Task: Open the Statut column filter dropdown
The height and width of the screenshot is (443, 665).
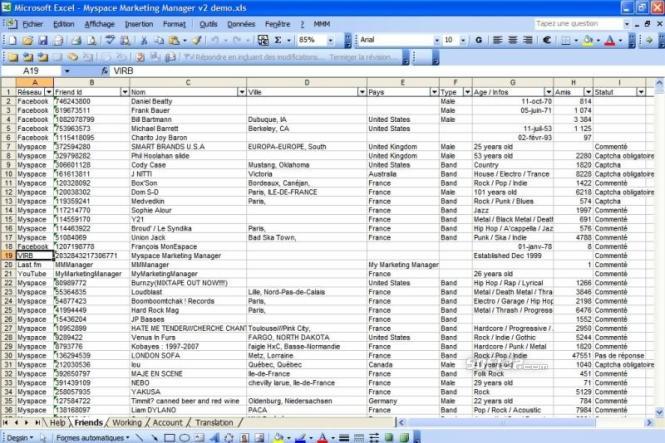Action: pos(641,92)
